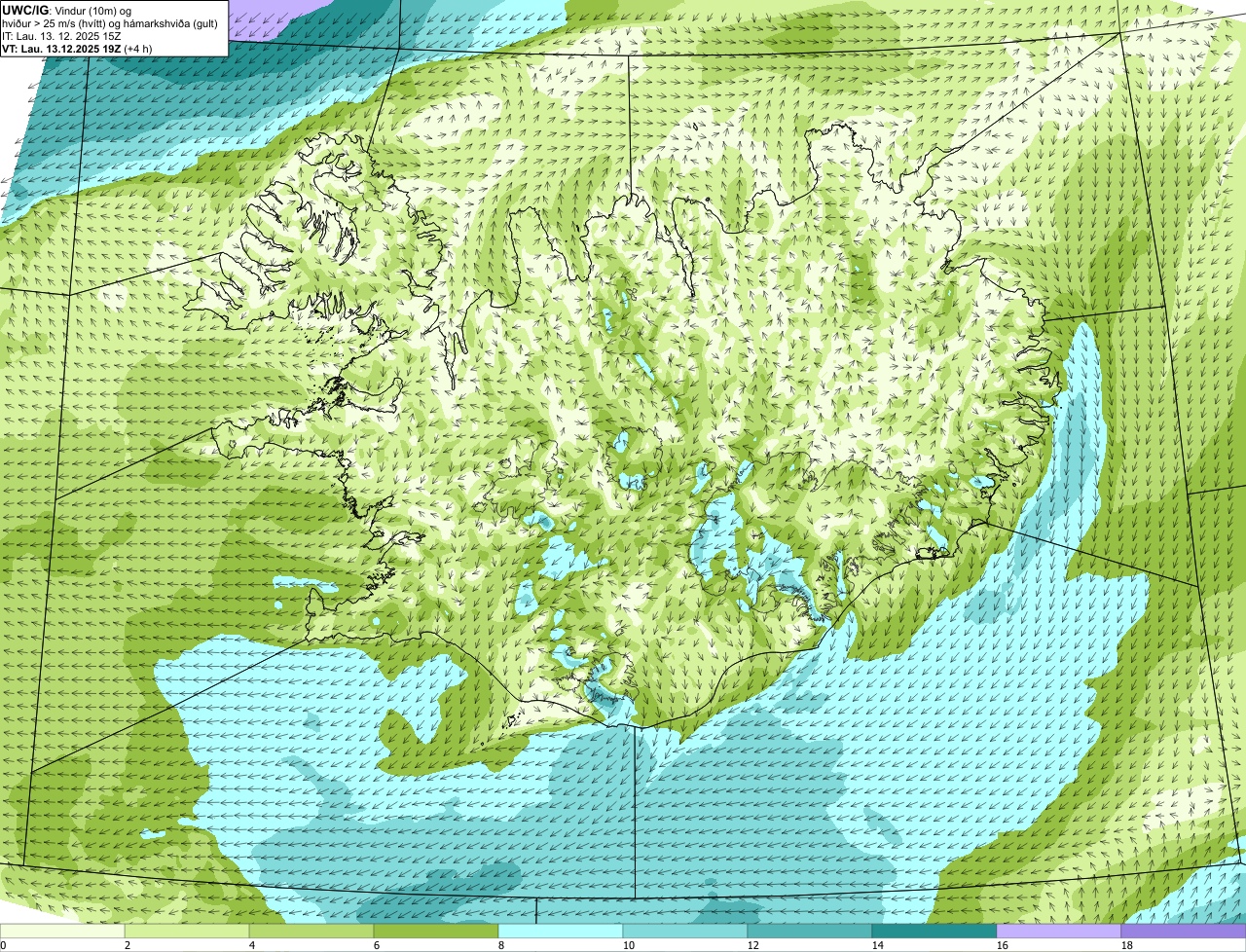
Task: Click the '8' scale label
Action: point(500,945)
